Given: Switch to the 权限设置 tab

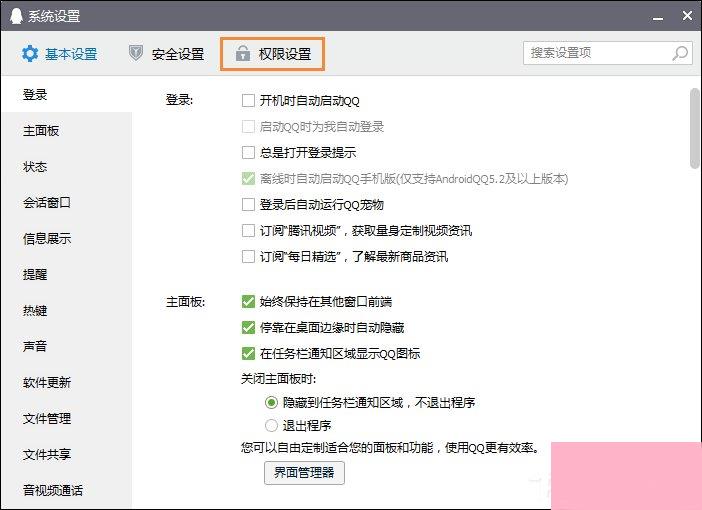Looking at the screenshot, I should (x=273, y=54).
